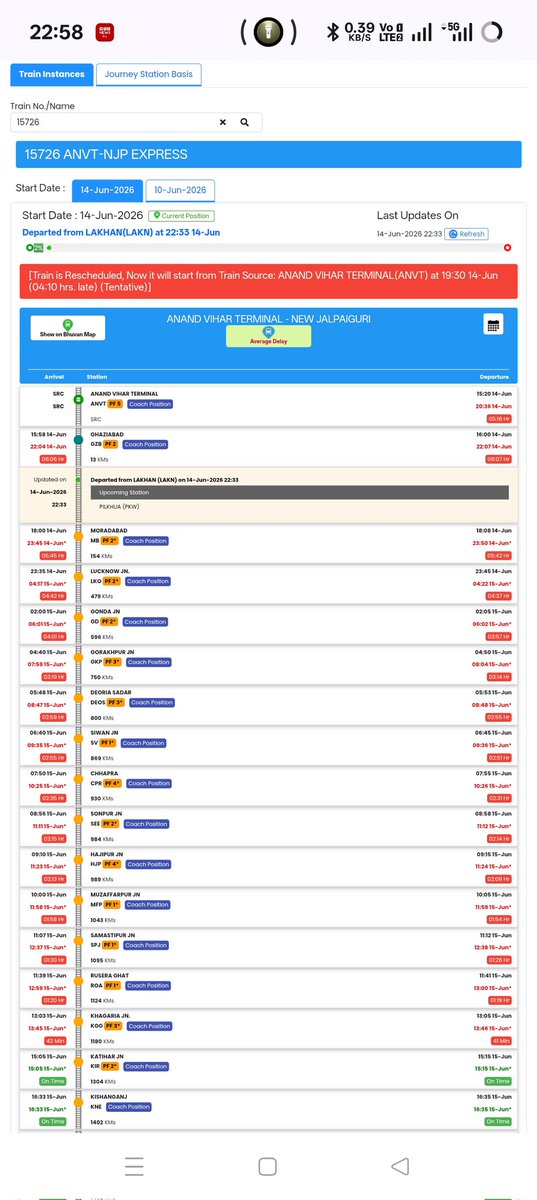Tap the red notification icon beside clock

[103, 33]
